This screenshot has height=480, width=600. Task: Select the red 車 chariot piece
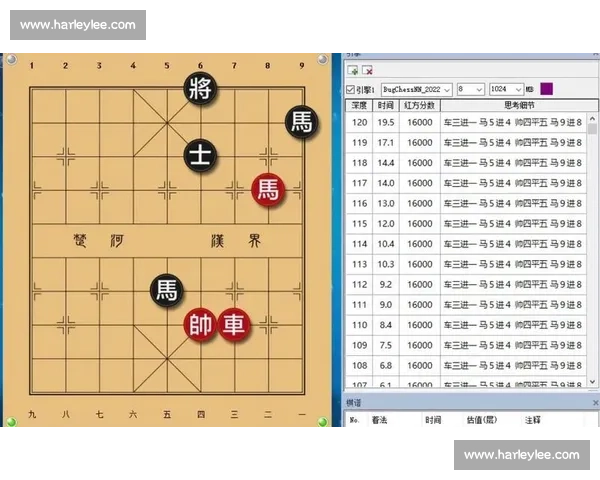pyautogui.click(x=234, y=325)
